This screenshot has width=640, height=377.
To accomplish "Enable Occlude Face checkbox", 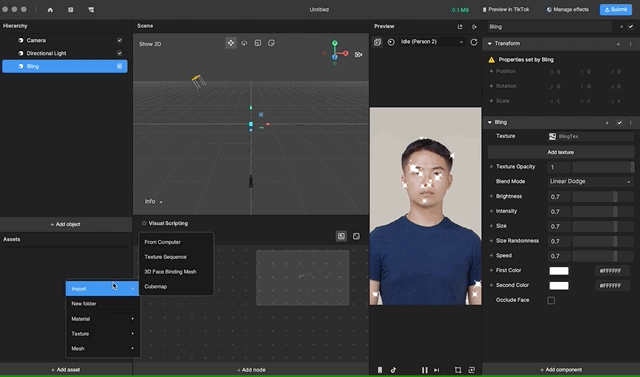I will pyautogui.click(x=551, y=301).
